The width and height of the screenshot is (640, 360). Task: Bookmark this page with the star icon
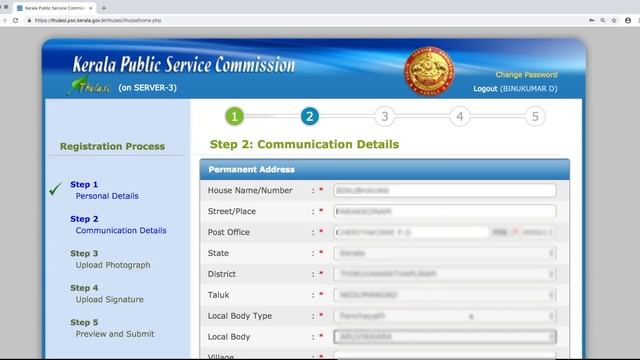pyautogui.click(x=614, y=20)
